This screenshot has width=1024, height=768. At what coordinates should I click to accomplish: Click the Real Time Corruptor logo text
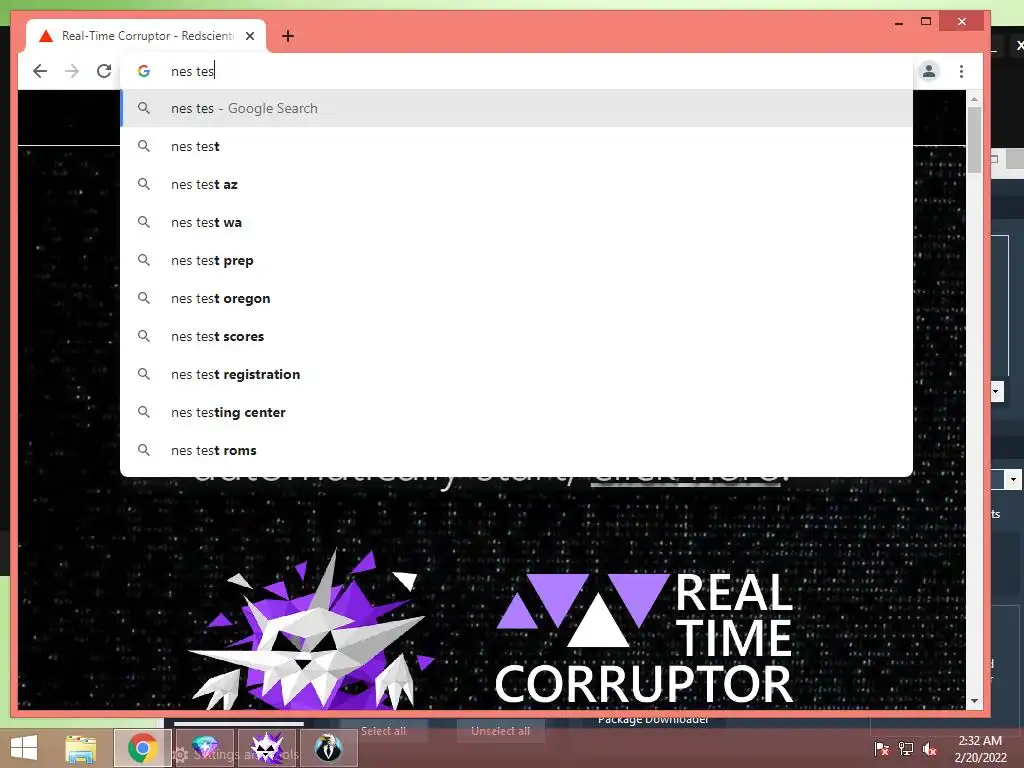[643, 637]
